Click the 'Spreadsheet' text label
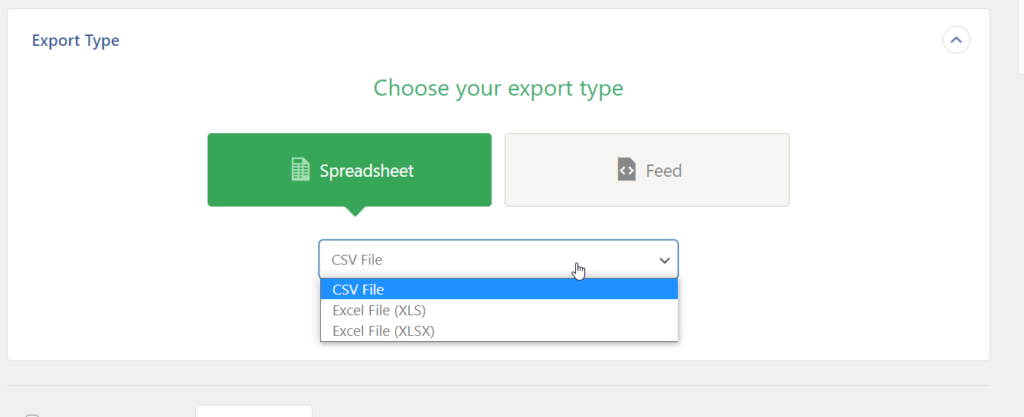The width and height of the screenshot is (1024, 417). tap(366, 171)
